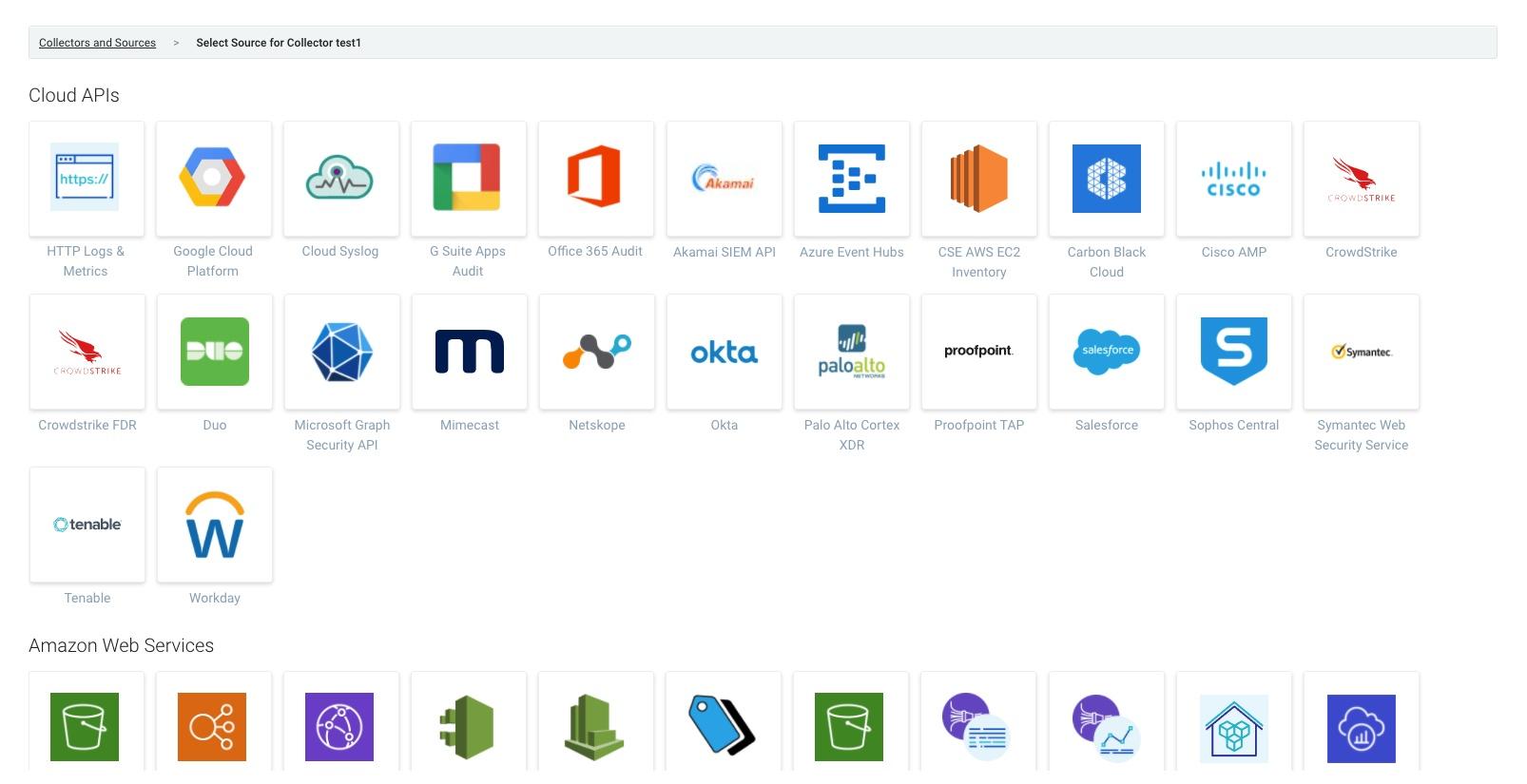1527x784 pixels.
Task: Pick the Cisco AMP source tile
Action: 1234,179
